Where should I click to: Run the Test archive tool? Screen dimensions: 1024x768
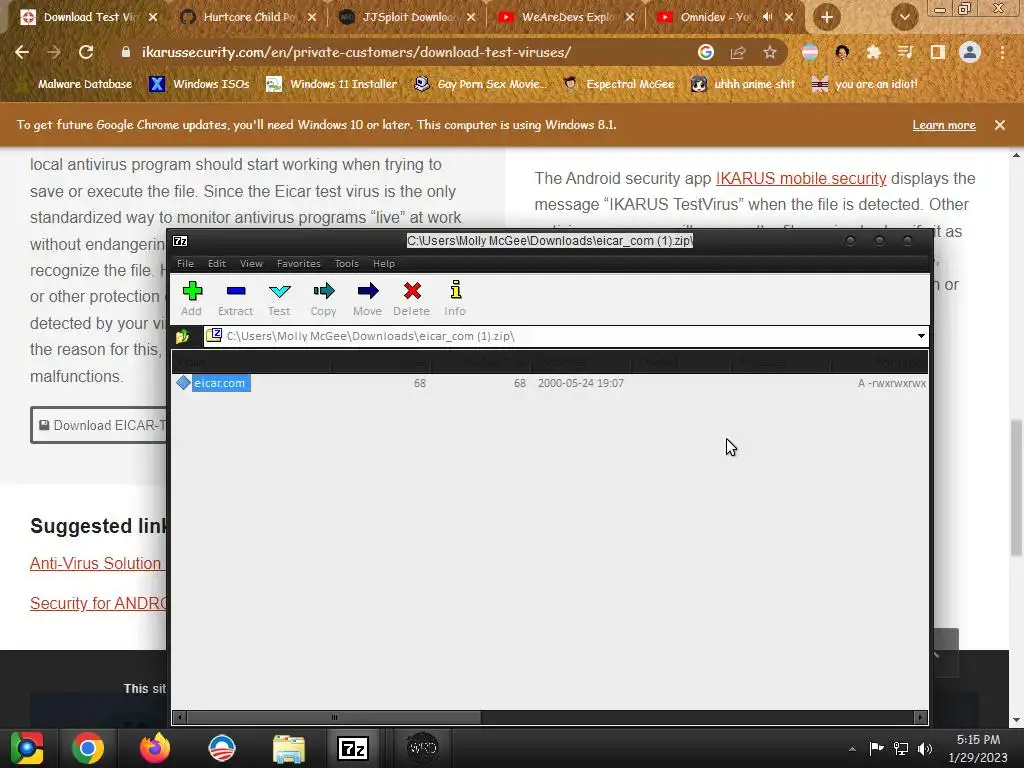click(280, 298)
